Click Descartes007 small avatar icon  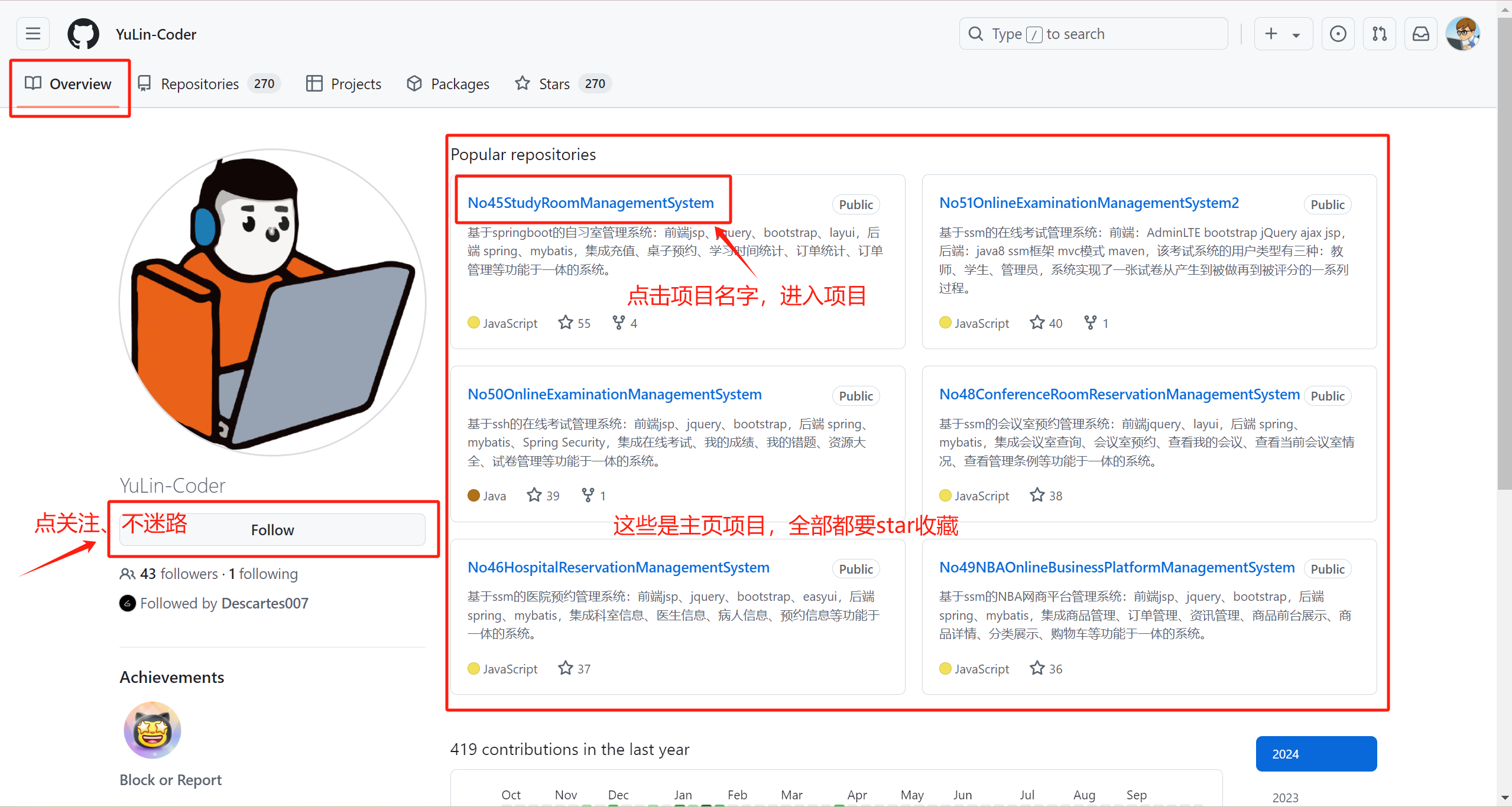click(x=128, y=603)
